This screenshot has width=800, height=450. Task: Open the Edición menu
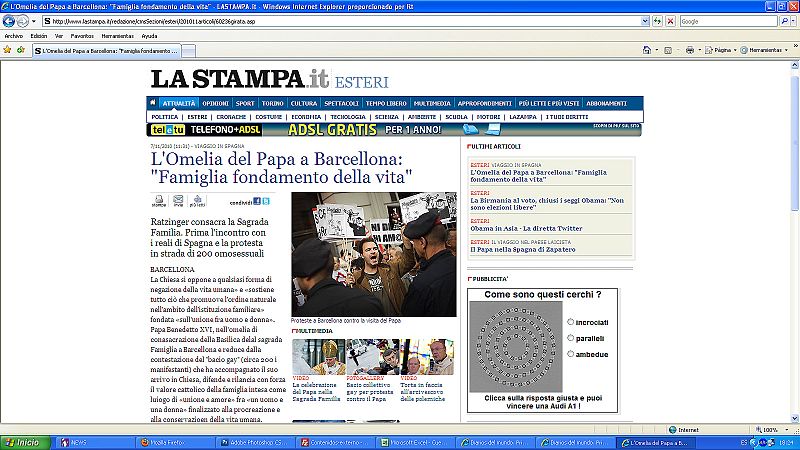(x=39, y=36)
